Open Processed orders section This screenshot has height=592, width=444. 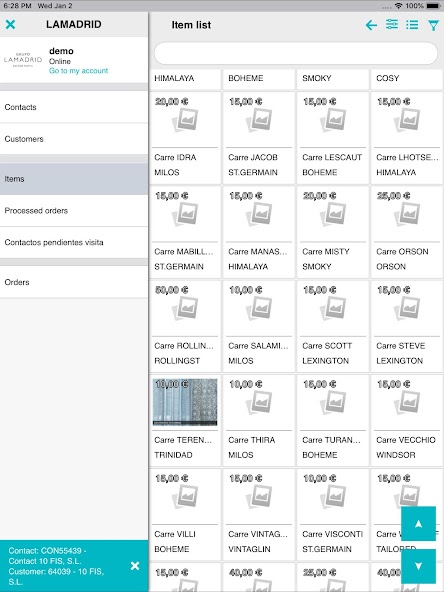pos(74,211)
